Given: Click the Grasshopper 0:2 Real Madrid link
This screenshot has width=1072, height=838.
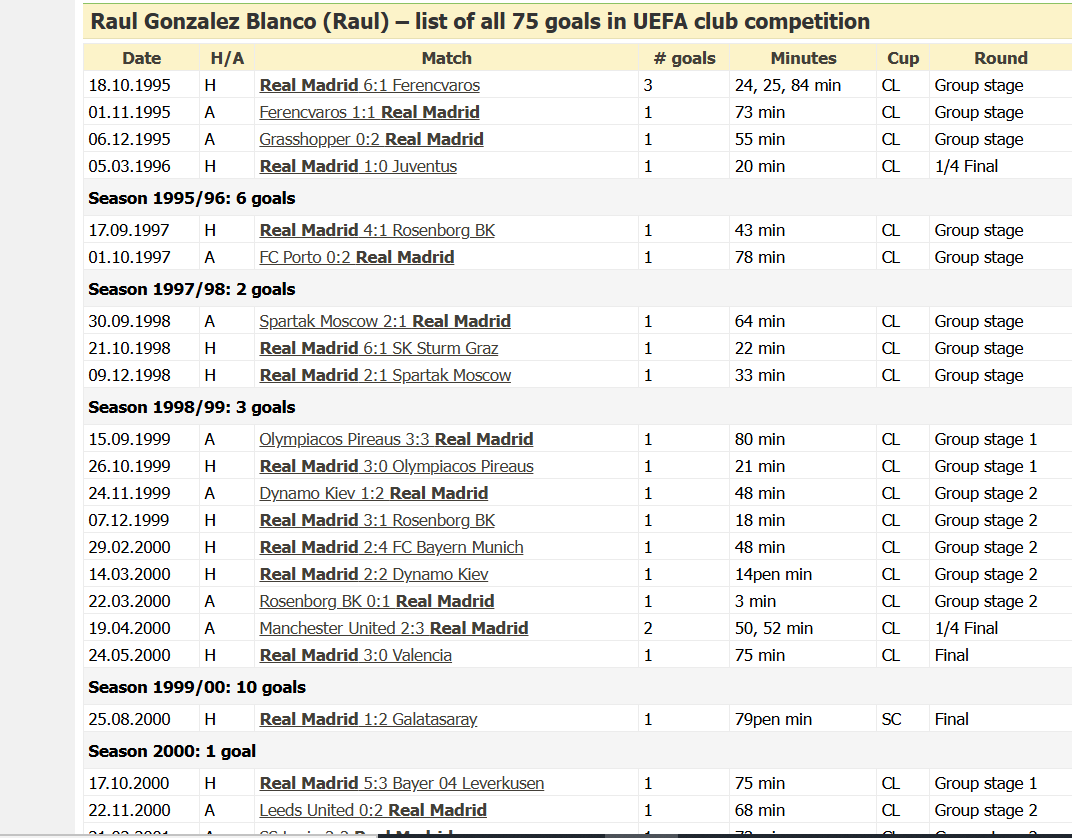Looking at the screenshot, I should 371,140.
